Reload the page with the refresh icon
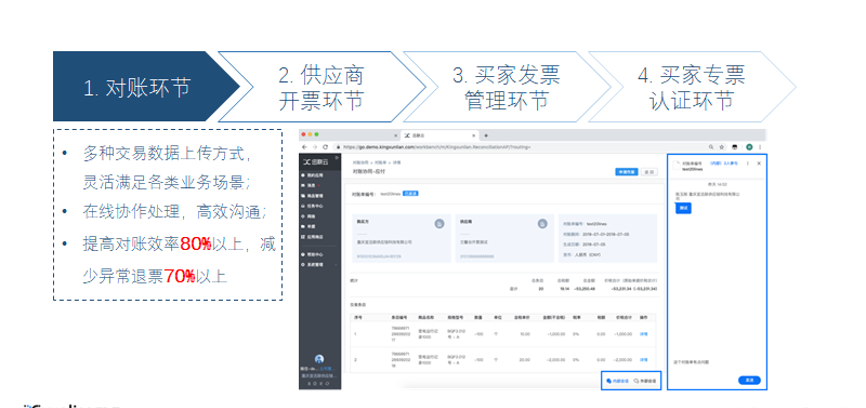 click(325, 147)
